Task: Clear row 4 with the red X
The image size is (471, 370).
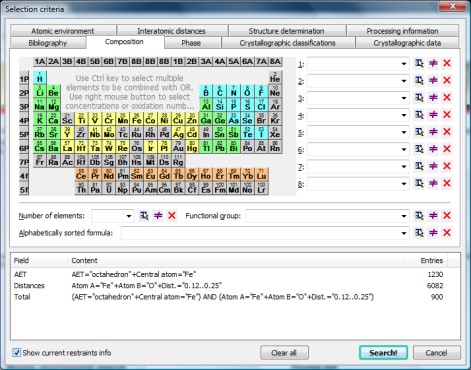Action: pos(447,115)
